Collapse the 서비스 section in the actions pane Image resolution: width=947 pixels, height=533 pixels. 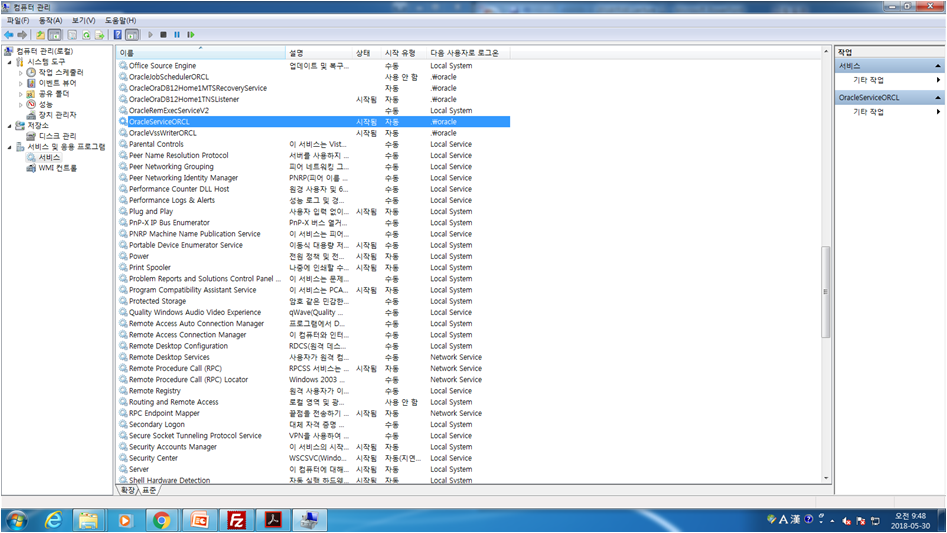coord(937,66)
